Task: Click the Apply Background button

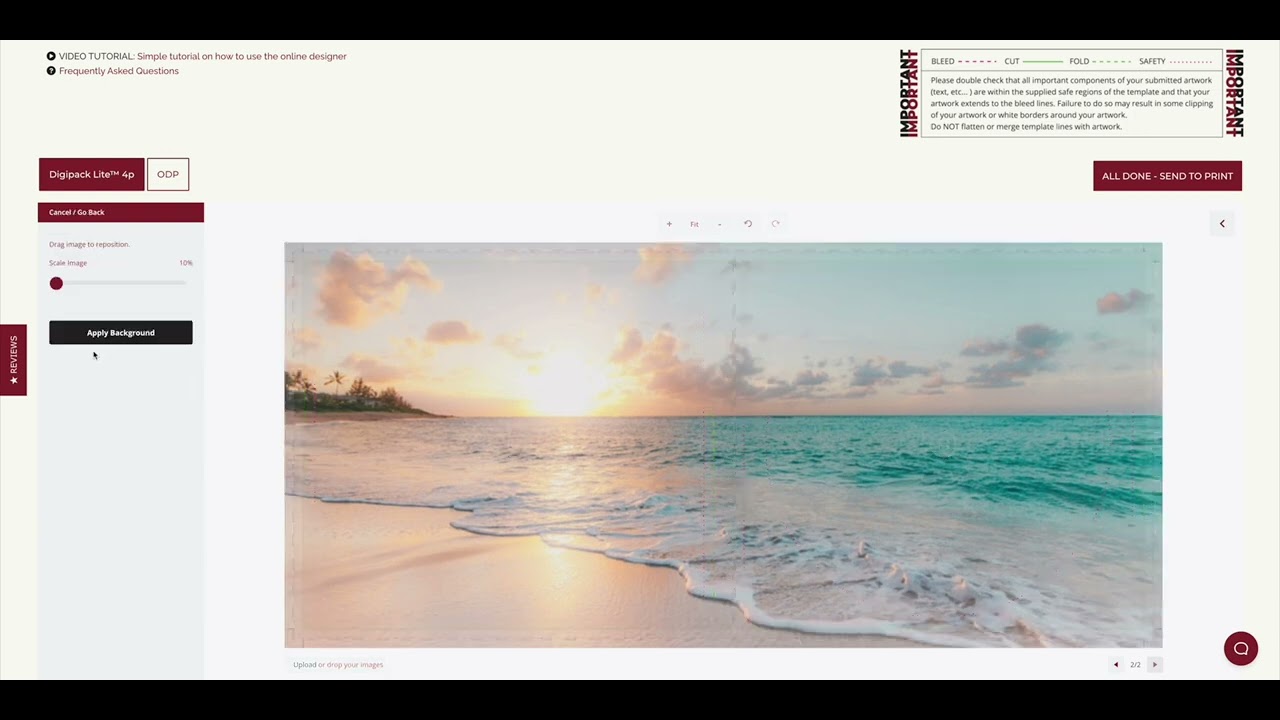Action: (x=121, y=332)
